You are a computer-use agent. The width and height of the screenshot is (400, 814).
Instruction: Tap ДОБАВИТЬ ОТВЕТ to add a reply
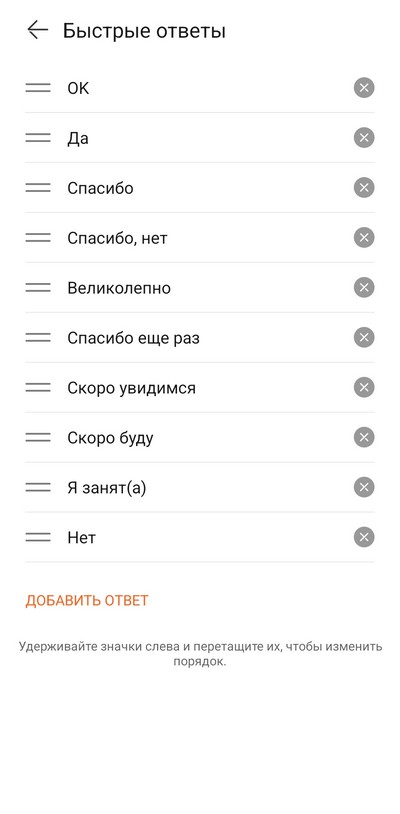pyautogui.click(x=87, y=601)
